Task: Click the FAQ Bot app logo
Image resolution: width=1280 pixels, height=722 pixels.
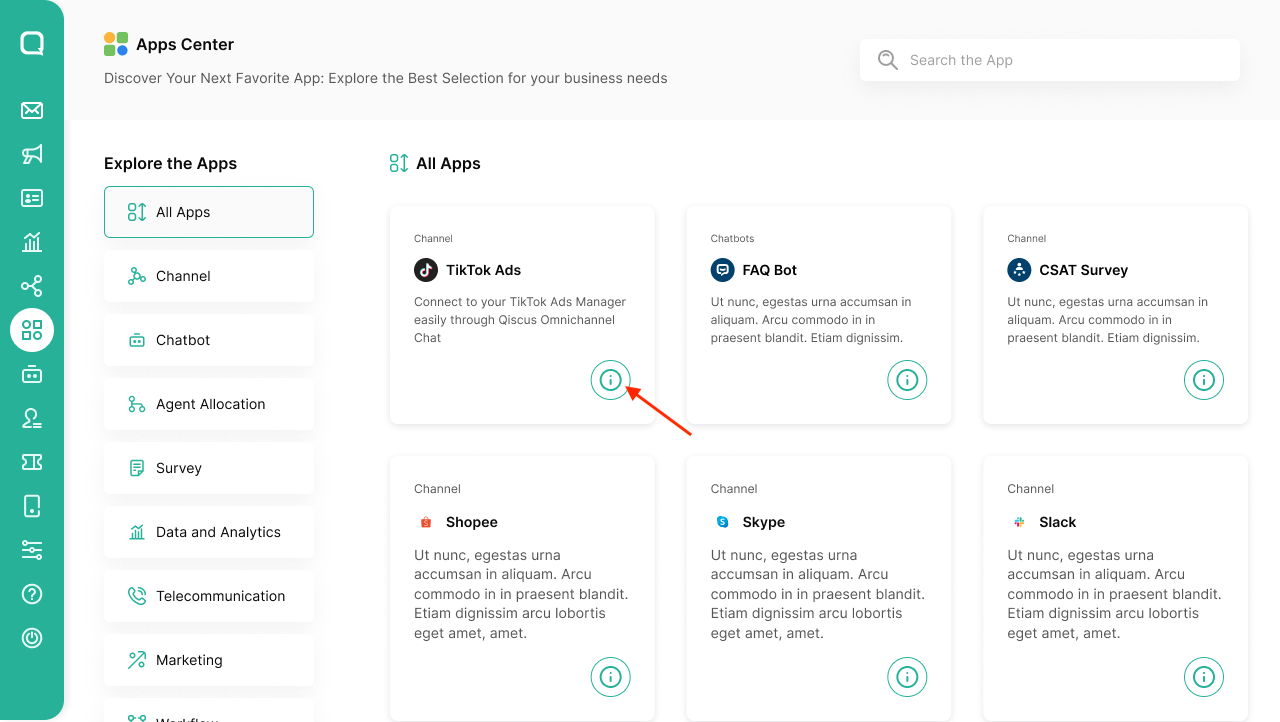Action: click(x=722, y=270)
